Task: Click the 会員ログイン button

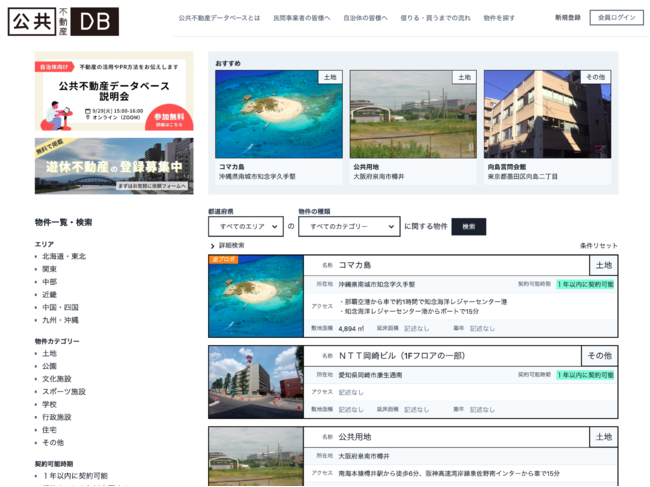Action: 616,18
